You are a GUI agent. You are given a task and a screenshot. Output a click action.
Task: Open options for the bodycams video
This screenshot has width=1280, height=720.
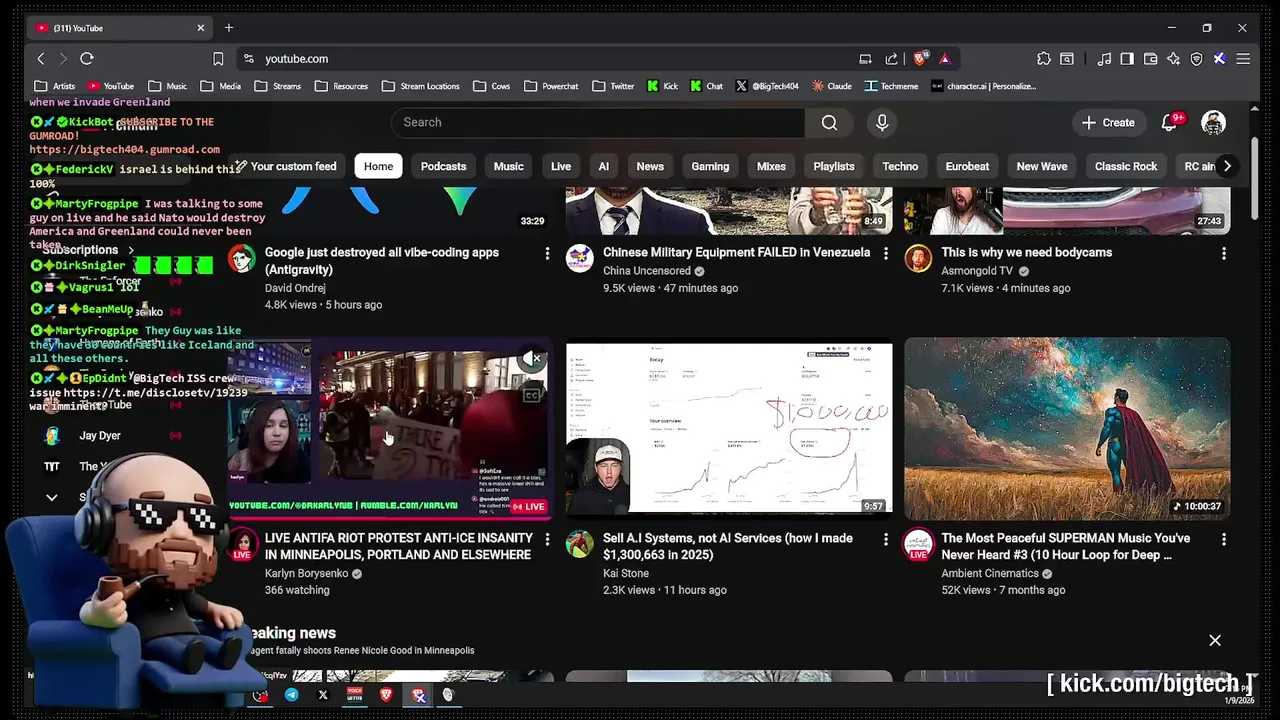coord(1223,254)
